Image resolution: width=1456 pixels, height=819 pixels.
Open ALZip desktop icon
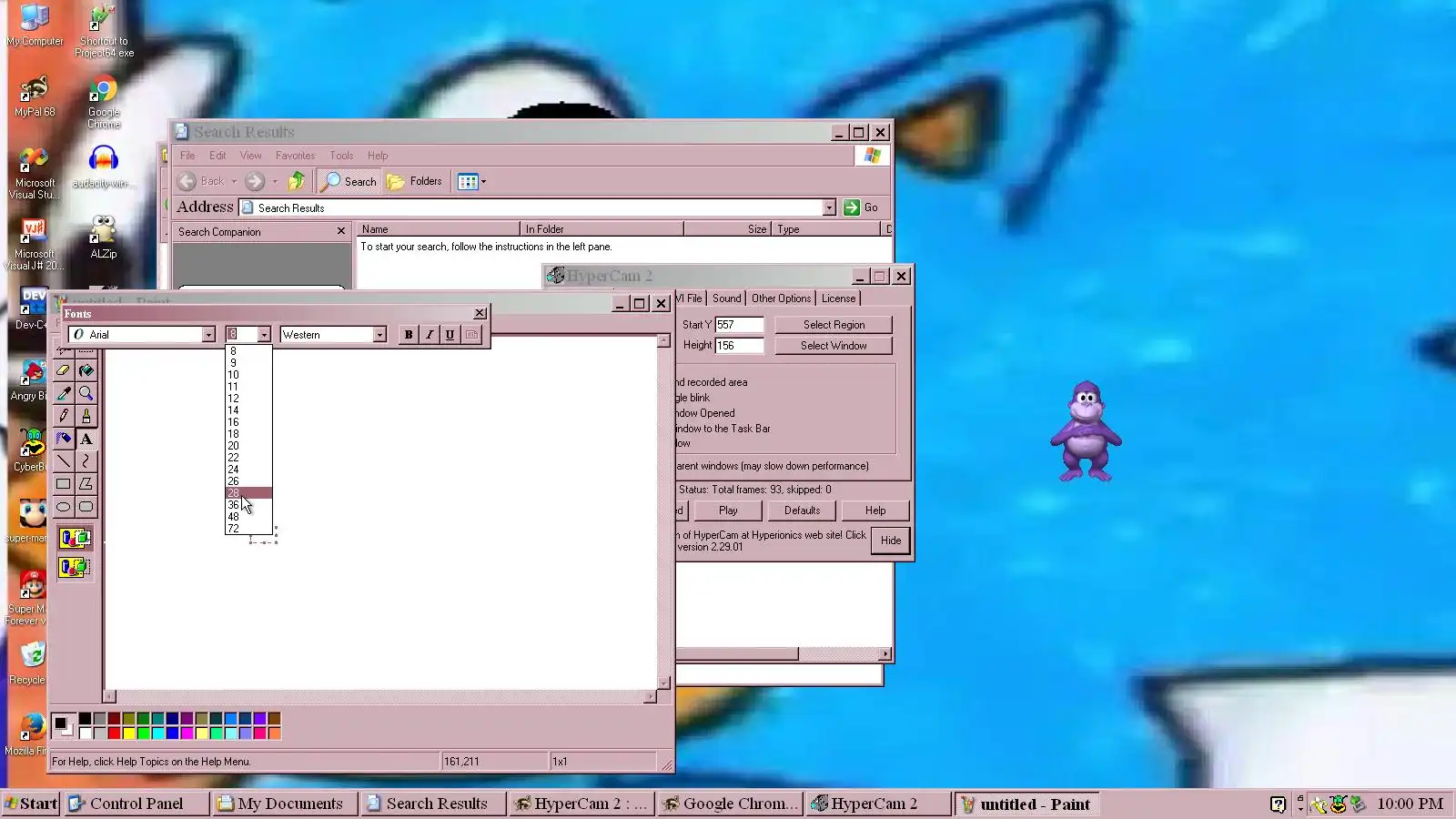(104, 238)
